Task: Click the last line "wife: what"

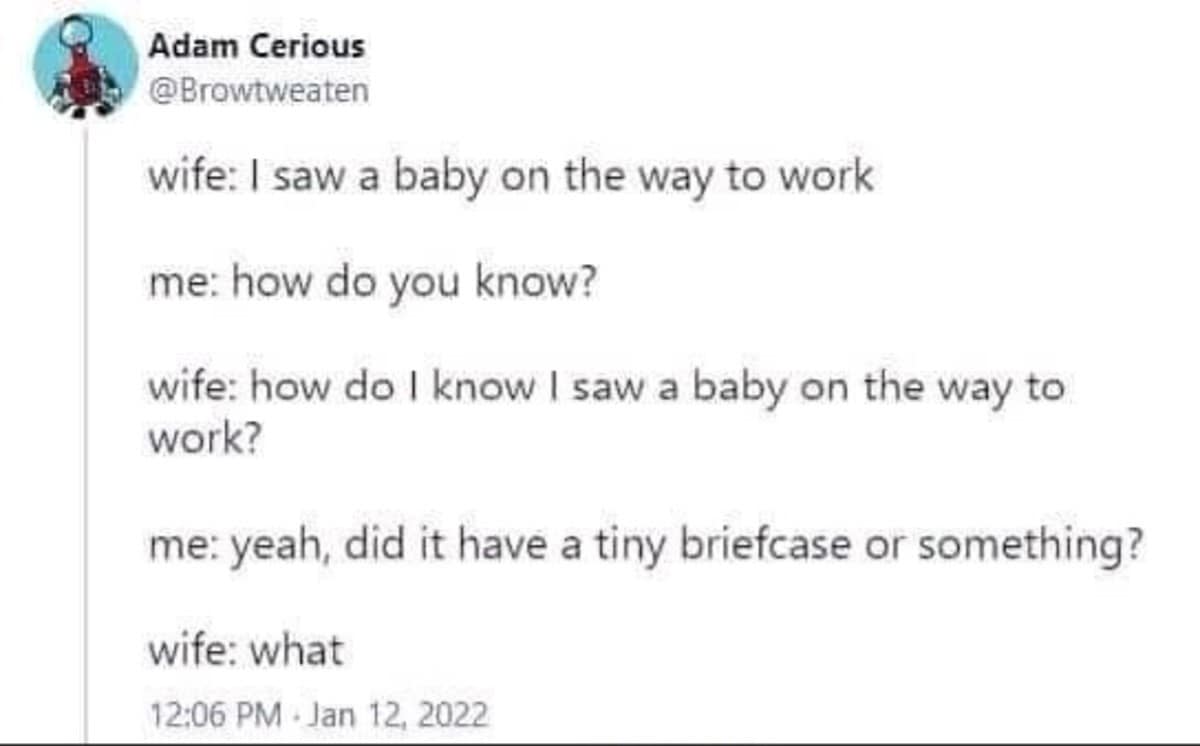Action: pos(245,651)
